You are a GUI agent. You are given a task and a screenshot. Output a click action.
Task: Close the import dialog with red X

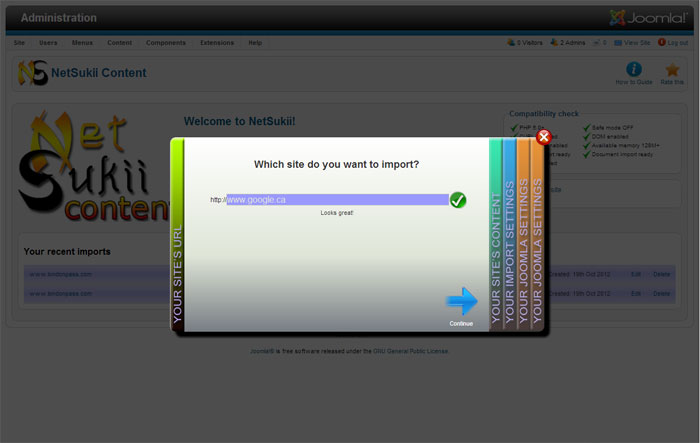543,137
